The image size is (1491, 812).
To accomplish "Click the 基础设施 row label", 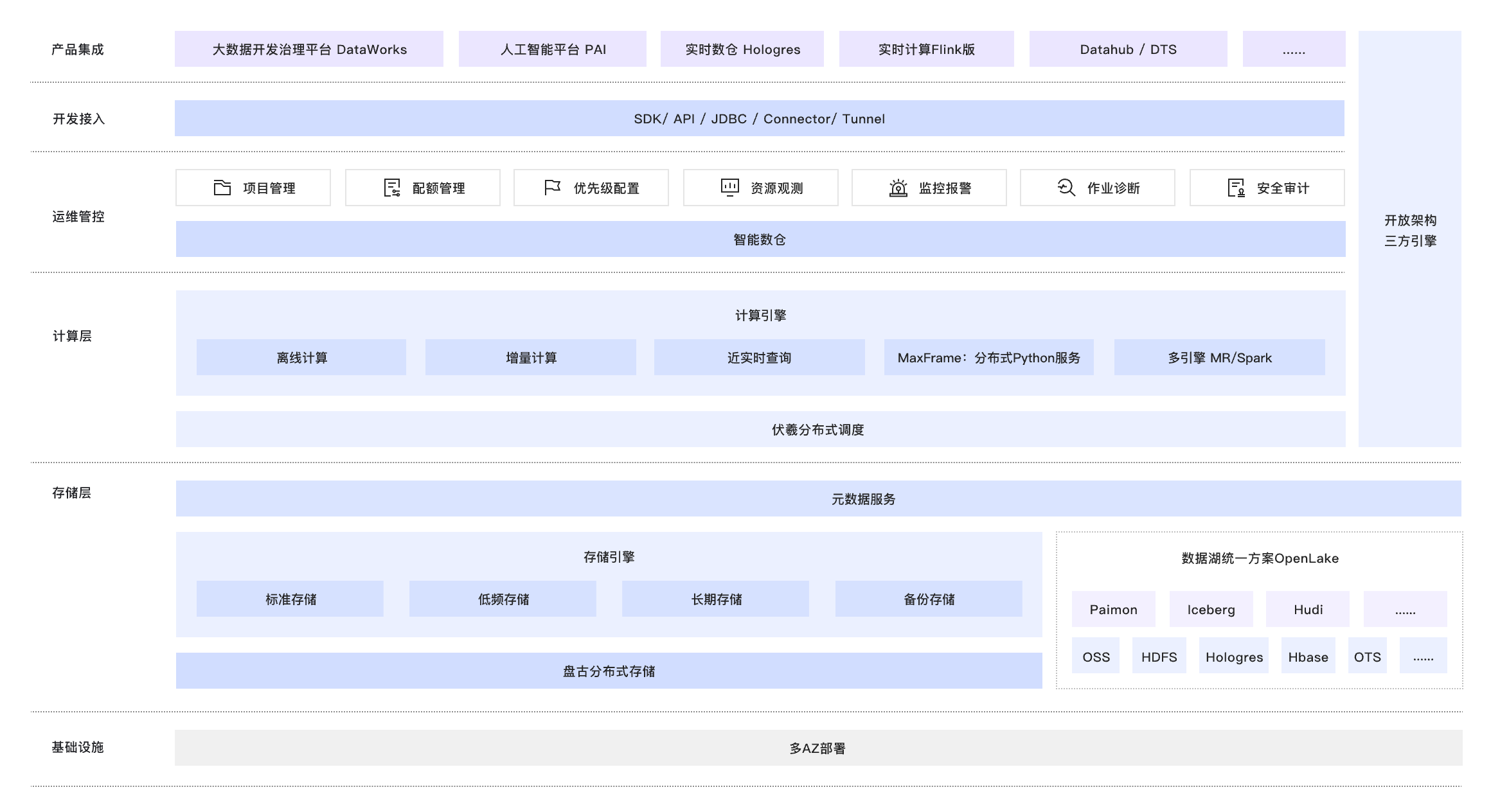I will tap(78, 747).
